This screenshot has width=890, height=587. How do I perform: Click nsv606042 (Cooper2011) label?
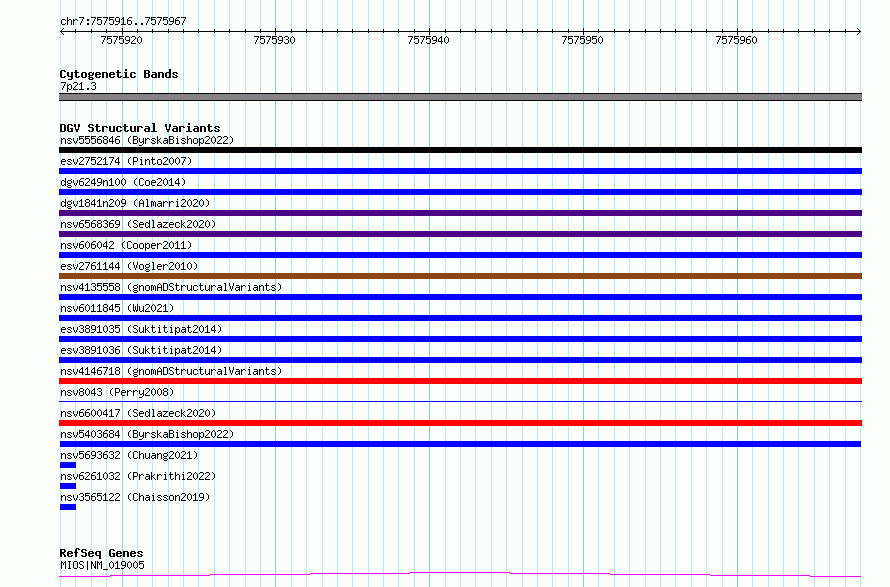click(x=126, y=245)
